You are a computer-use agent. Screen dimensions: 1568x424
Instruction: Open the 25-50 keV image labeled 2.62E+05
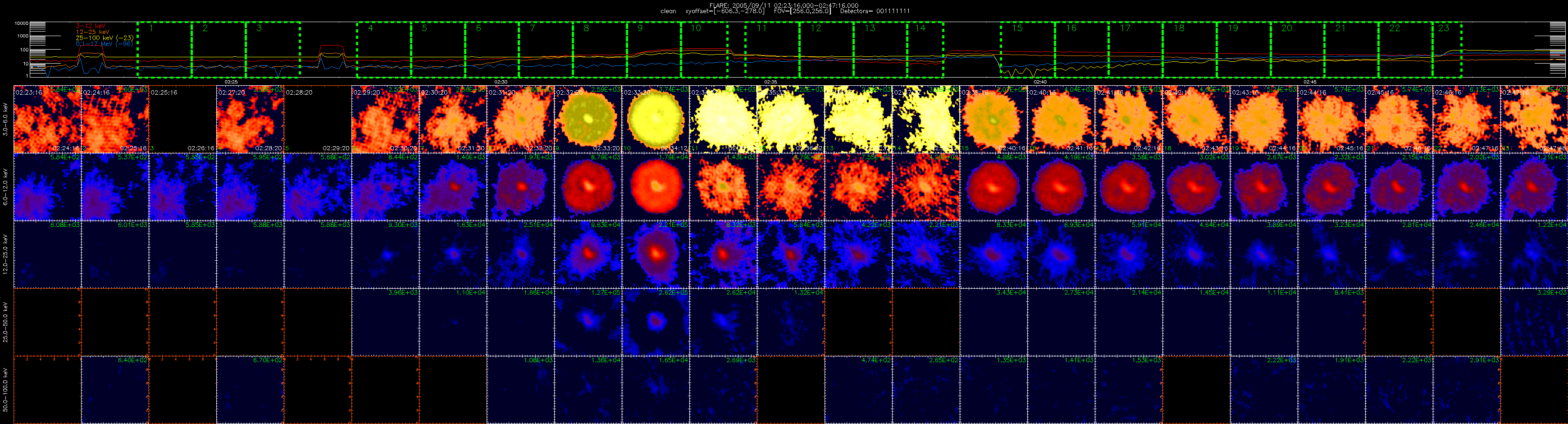656,322
